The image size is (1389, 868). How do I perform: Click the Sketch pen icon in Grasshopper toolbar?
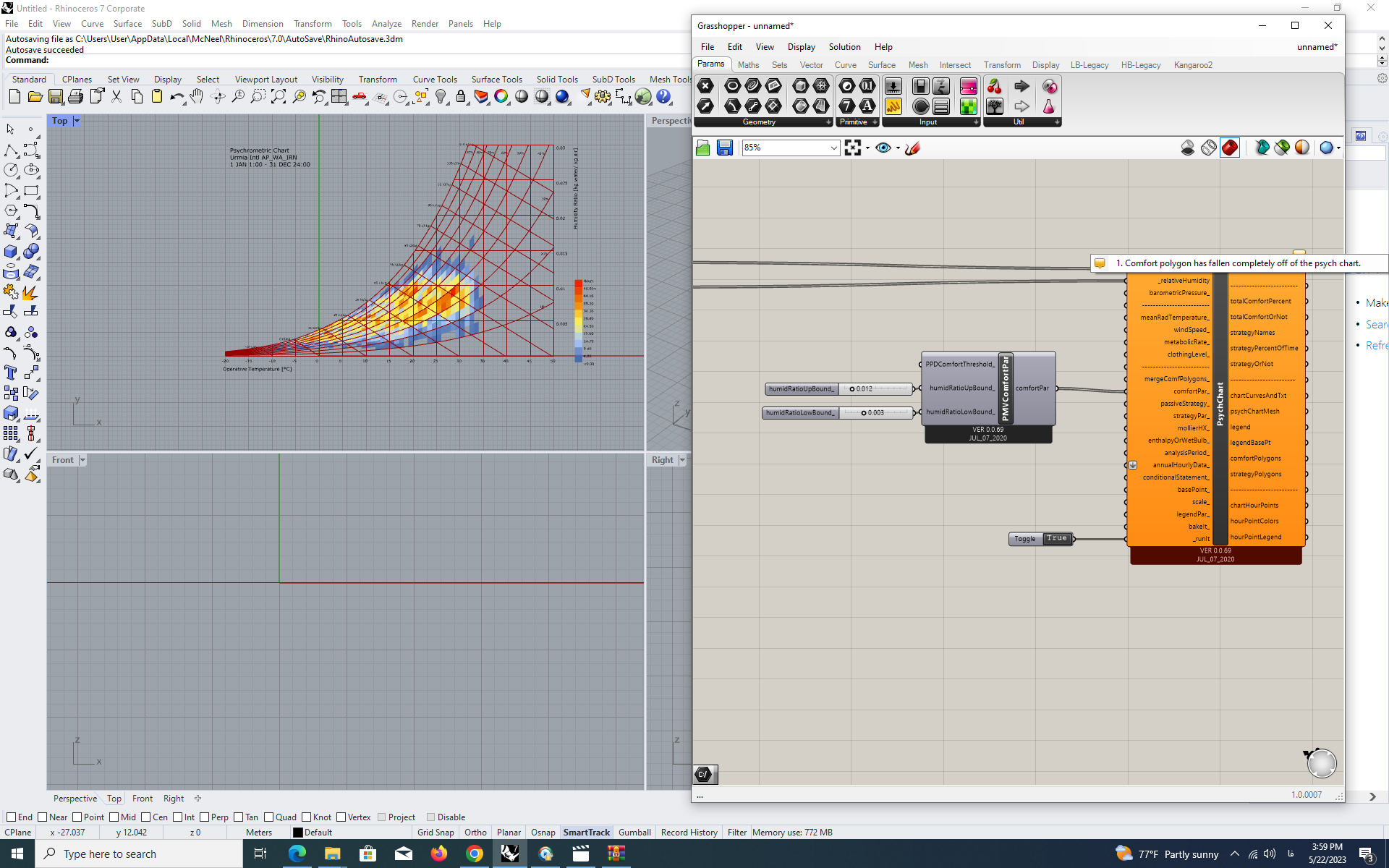(x=913, y=148)
